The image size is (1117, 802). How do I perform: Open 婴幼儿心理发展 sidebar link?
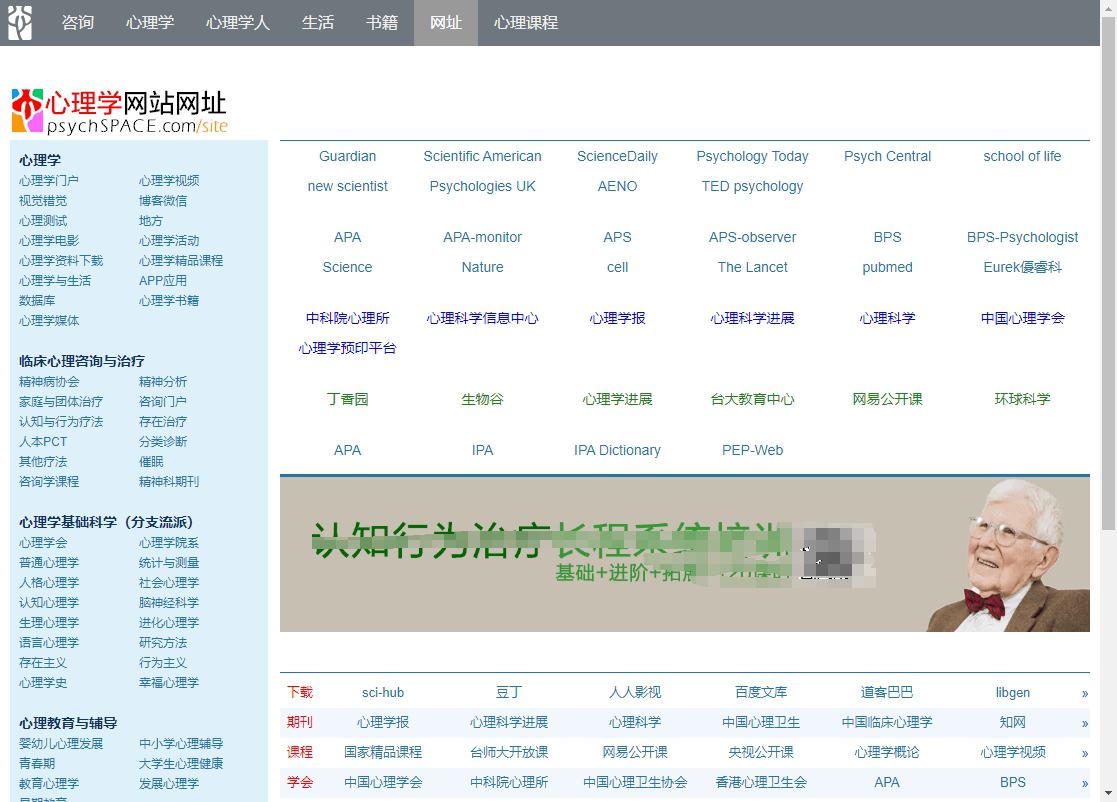tap(61, 744)
